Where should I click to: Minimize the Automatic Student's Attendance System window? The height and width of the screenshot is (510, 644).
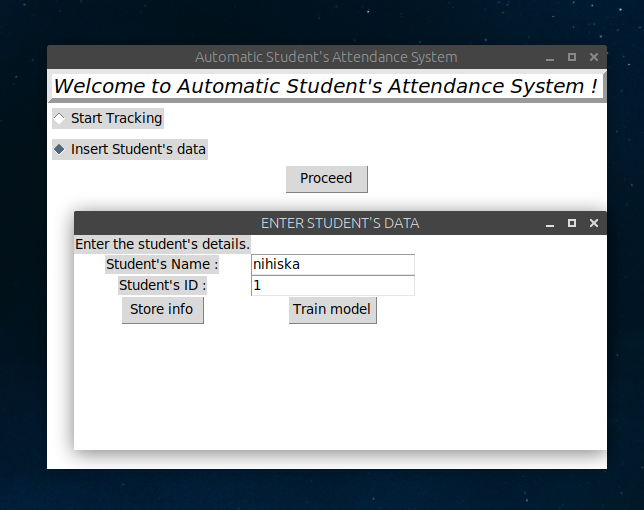(550, 57)
